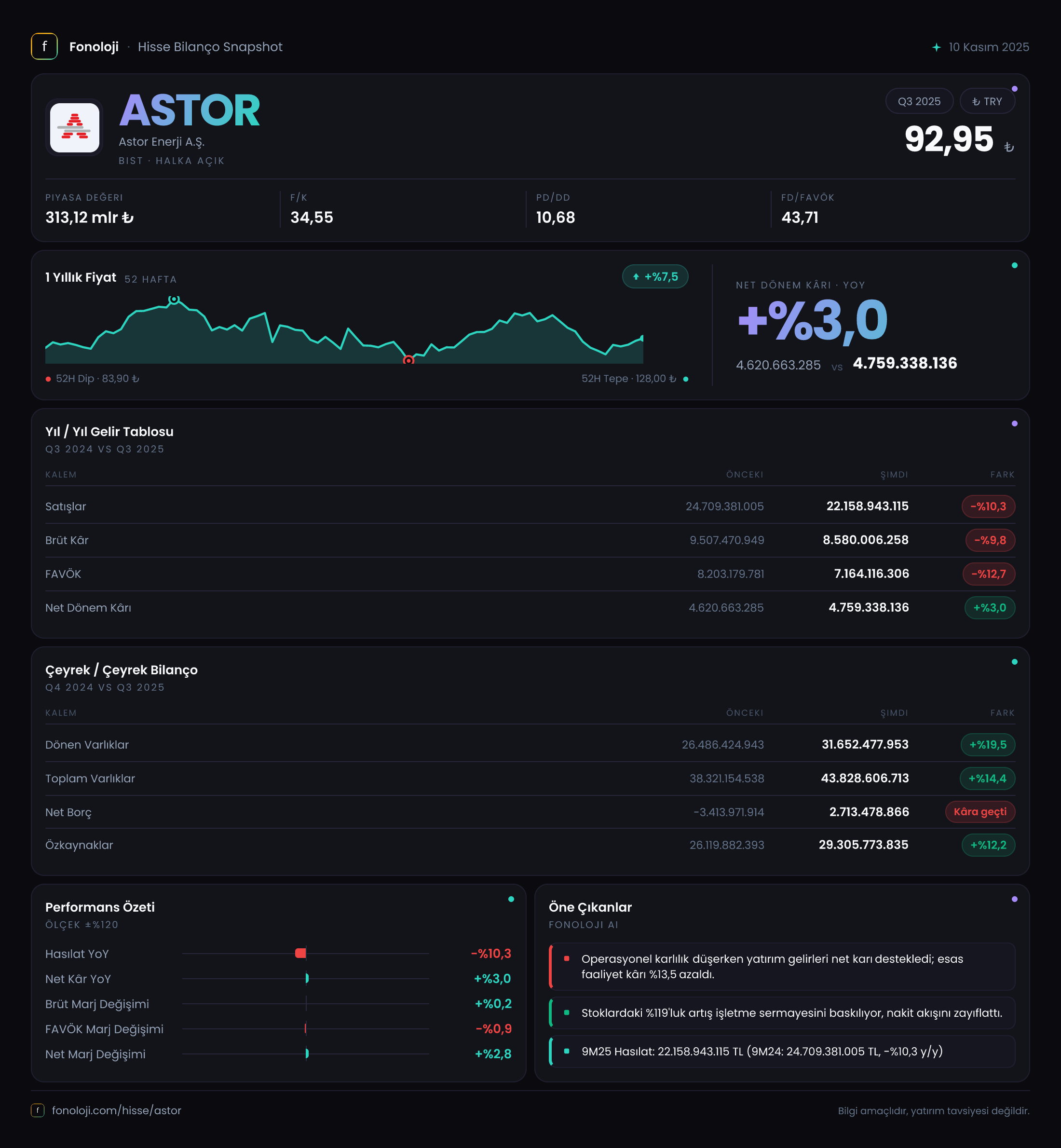Click the Özkaynaklar value 29.305.773.835

(863, 845)
